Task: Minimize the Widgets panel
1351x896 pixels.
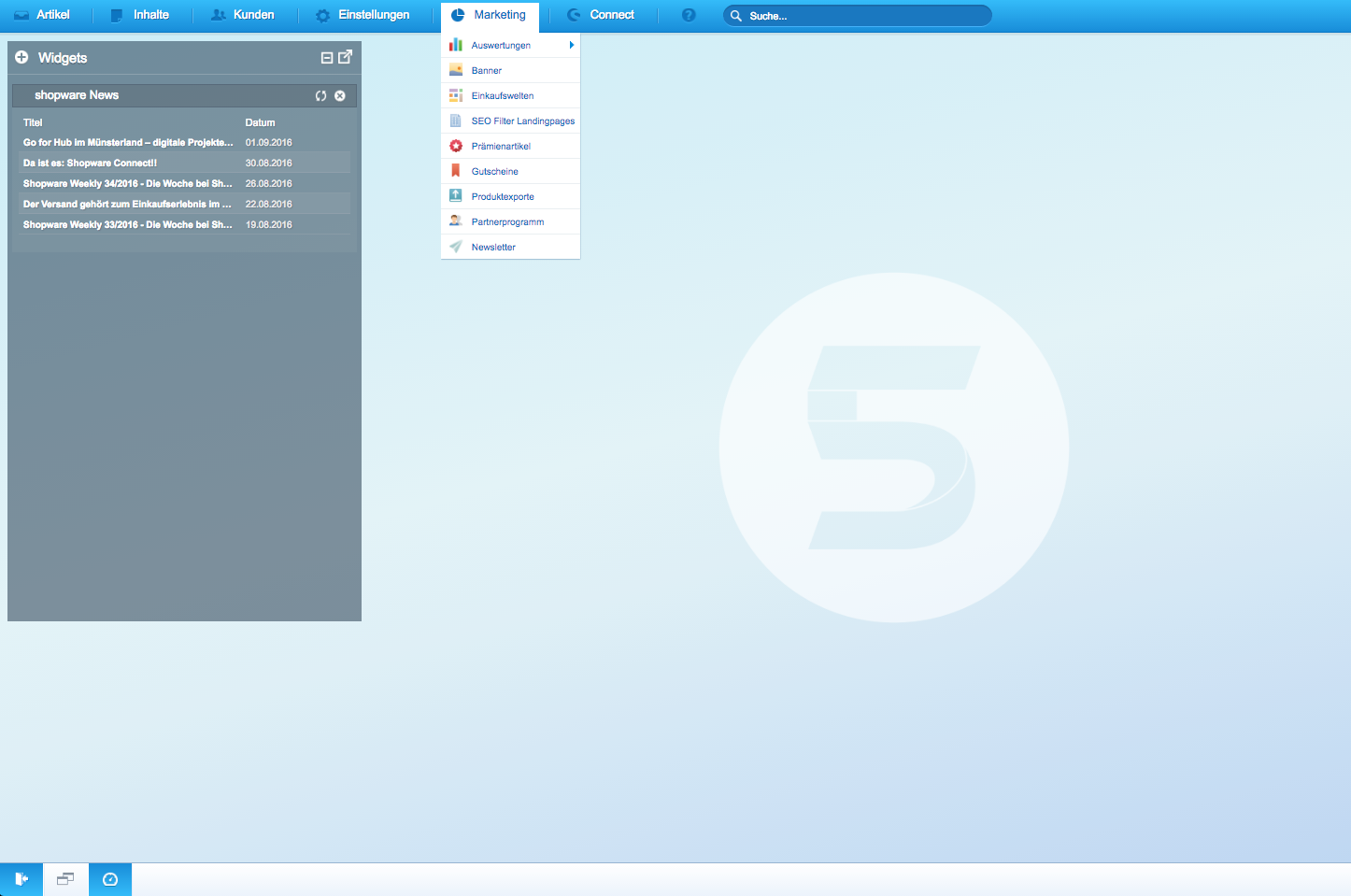Action: pos(327,58)
